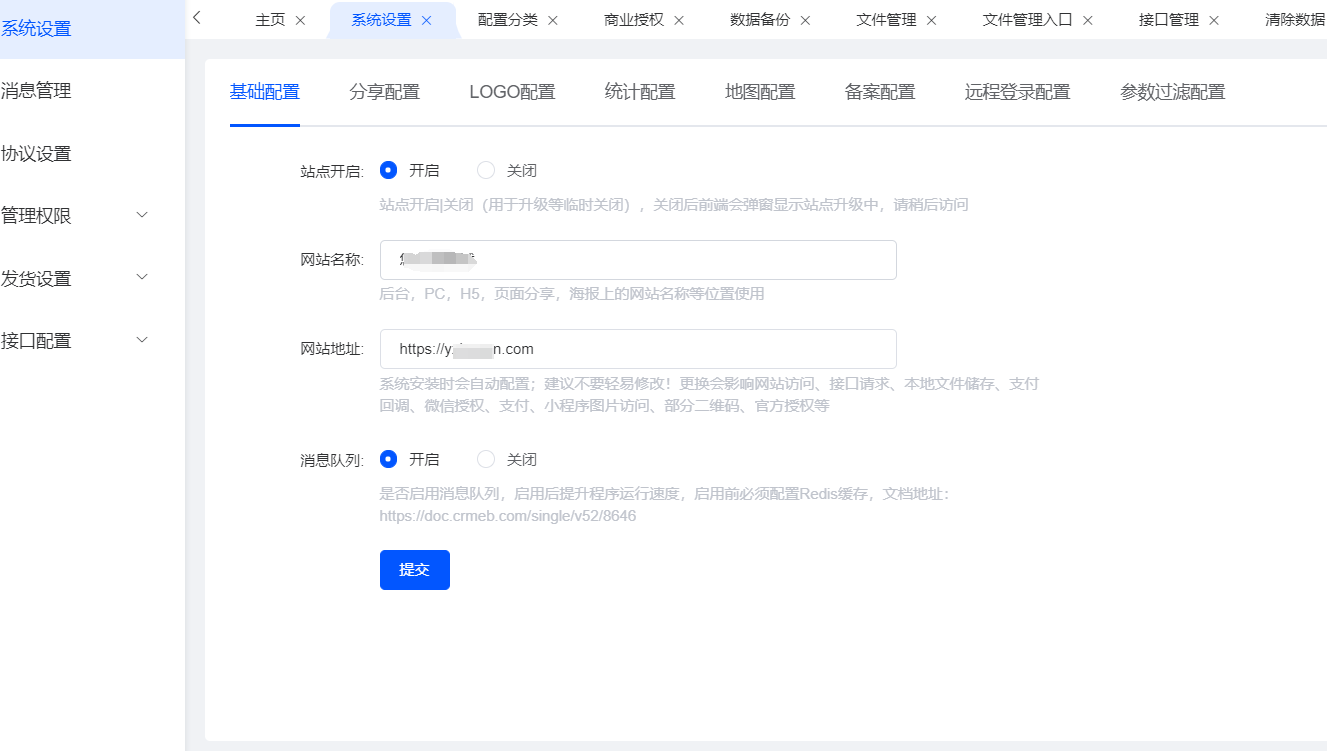Close the 系统设置 tab
The width and height of the screenshot is (1327, 751).
[426, 20]
